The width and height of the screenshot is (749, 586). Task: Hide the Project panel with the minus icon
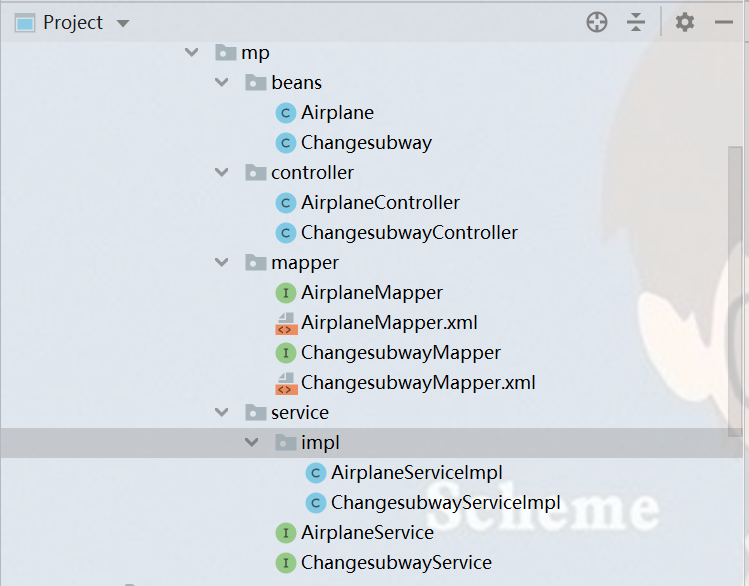(x=724, y=22)
